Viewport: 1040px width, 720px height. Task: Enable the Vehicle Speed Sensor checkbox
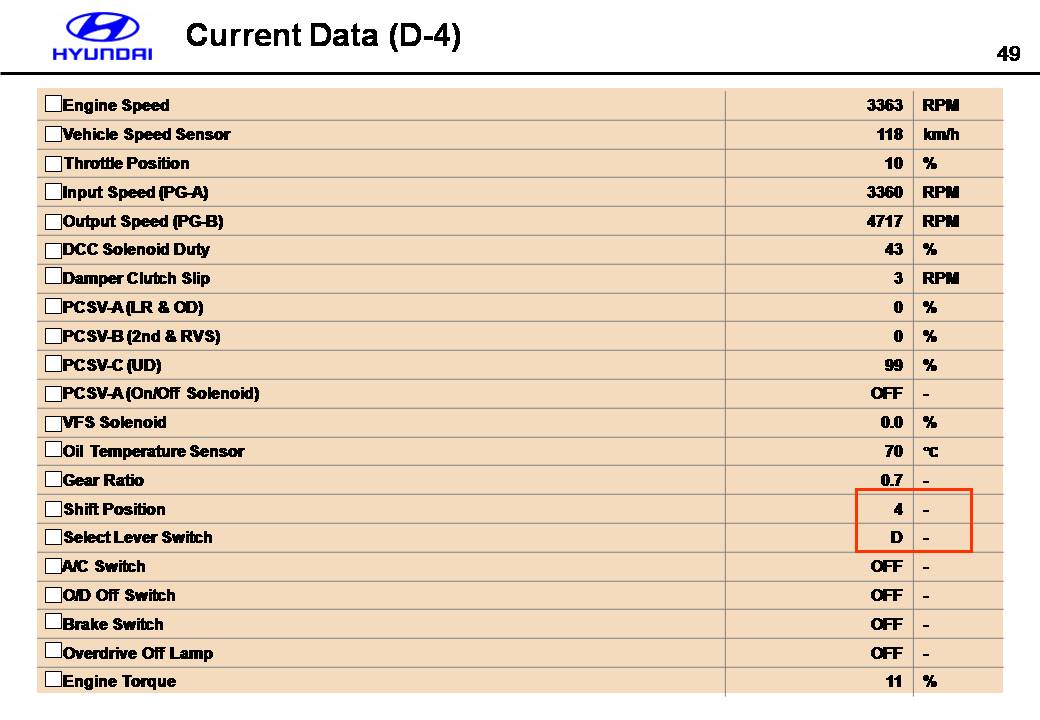click(x=53, y=133)
